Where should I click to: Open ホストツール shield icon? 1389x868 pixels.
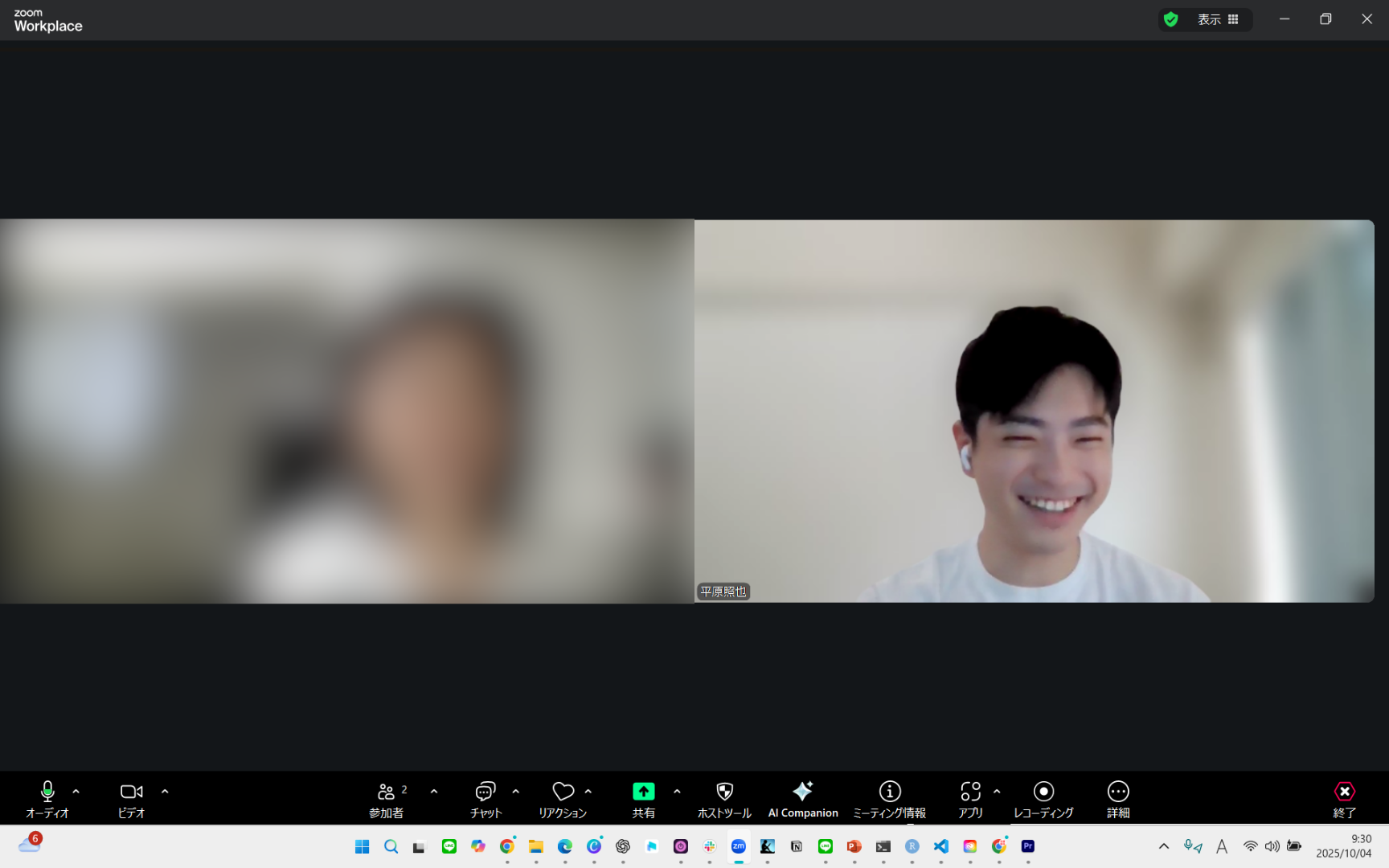pos(724,799)
